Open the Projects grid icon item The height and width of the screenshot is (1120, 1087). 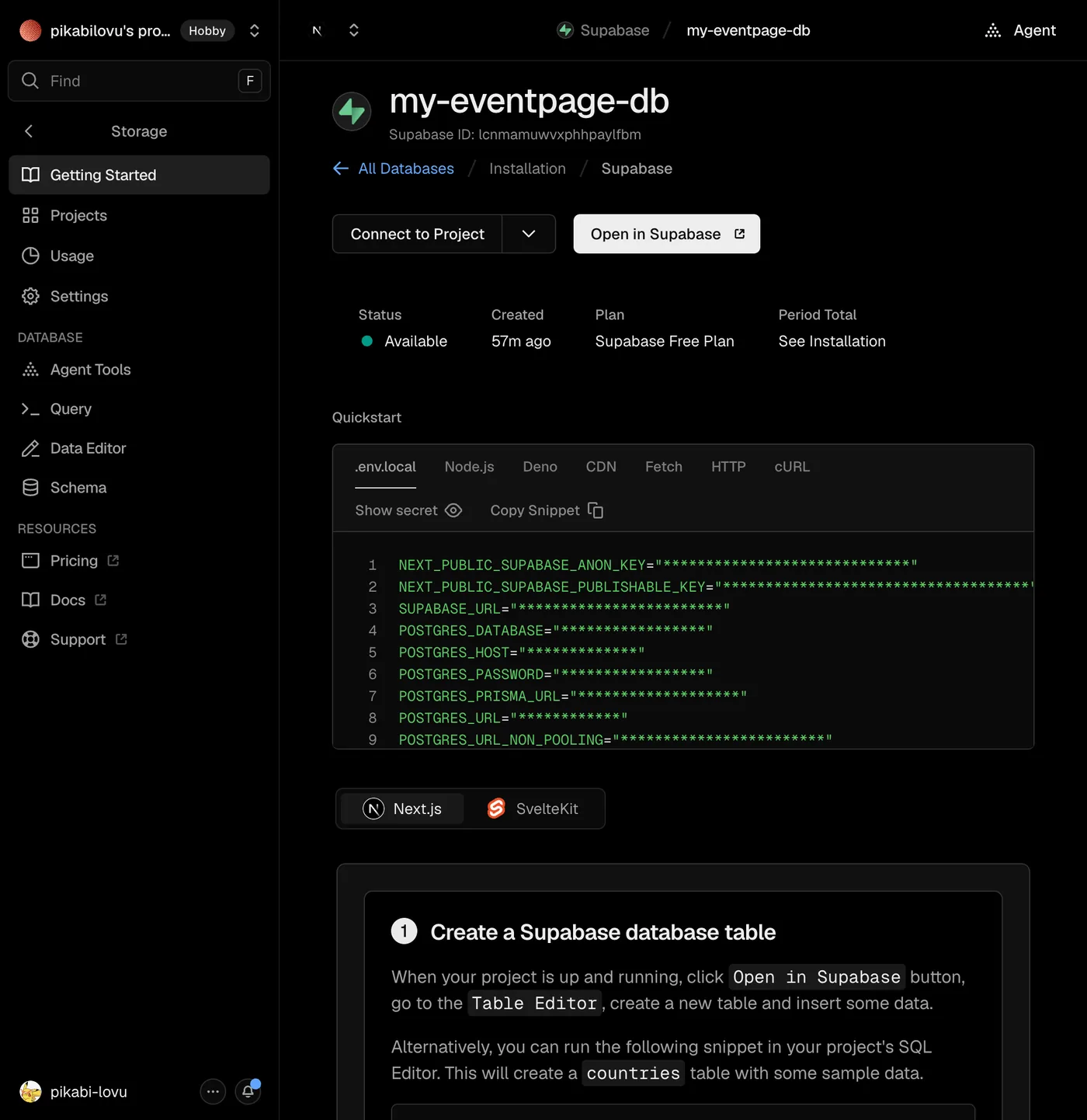tap(139, 215)
